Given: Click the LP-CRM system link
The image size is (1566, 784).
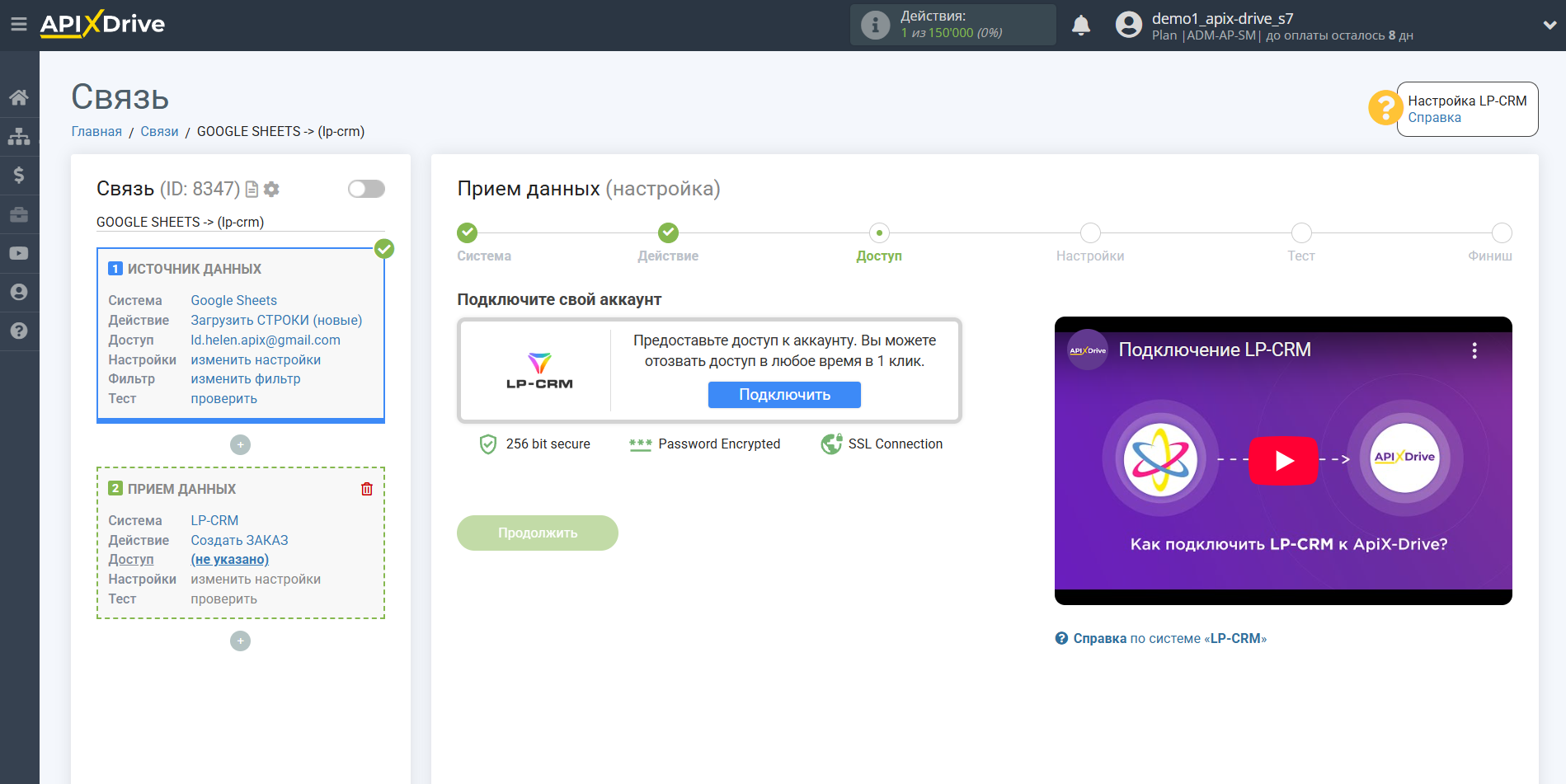Looking at the screenshot, I should coord(214,521).
